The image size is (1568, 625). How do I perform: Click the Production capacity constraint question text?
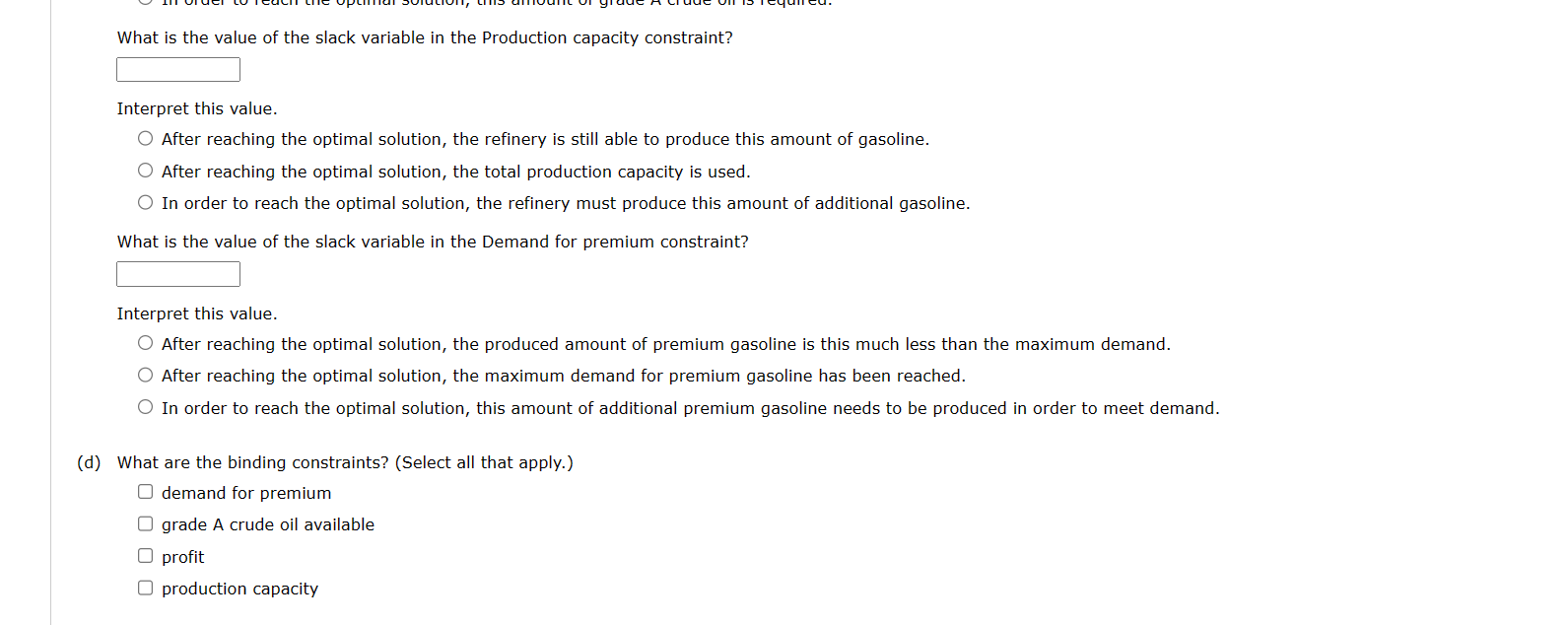(425, 37)
